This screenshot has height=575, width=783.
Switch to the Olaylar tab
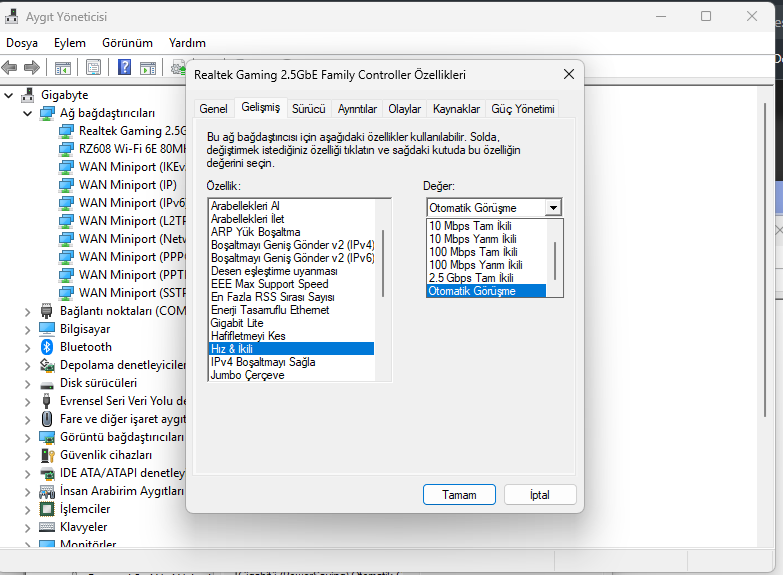(x=404, y=109)
